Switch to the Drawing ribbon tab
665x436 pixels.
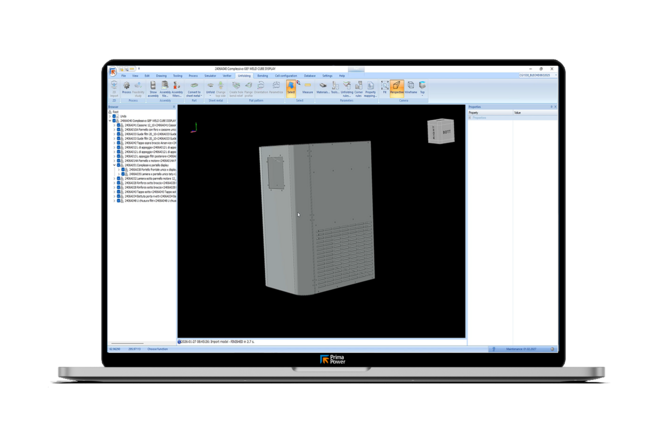[x=161, y=76]
